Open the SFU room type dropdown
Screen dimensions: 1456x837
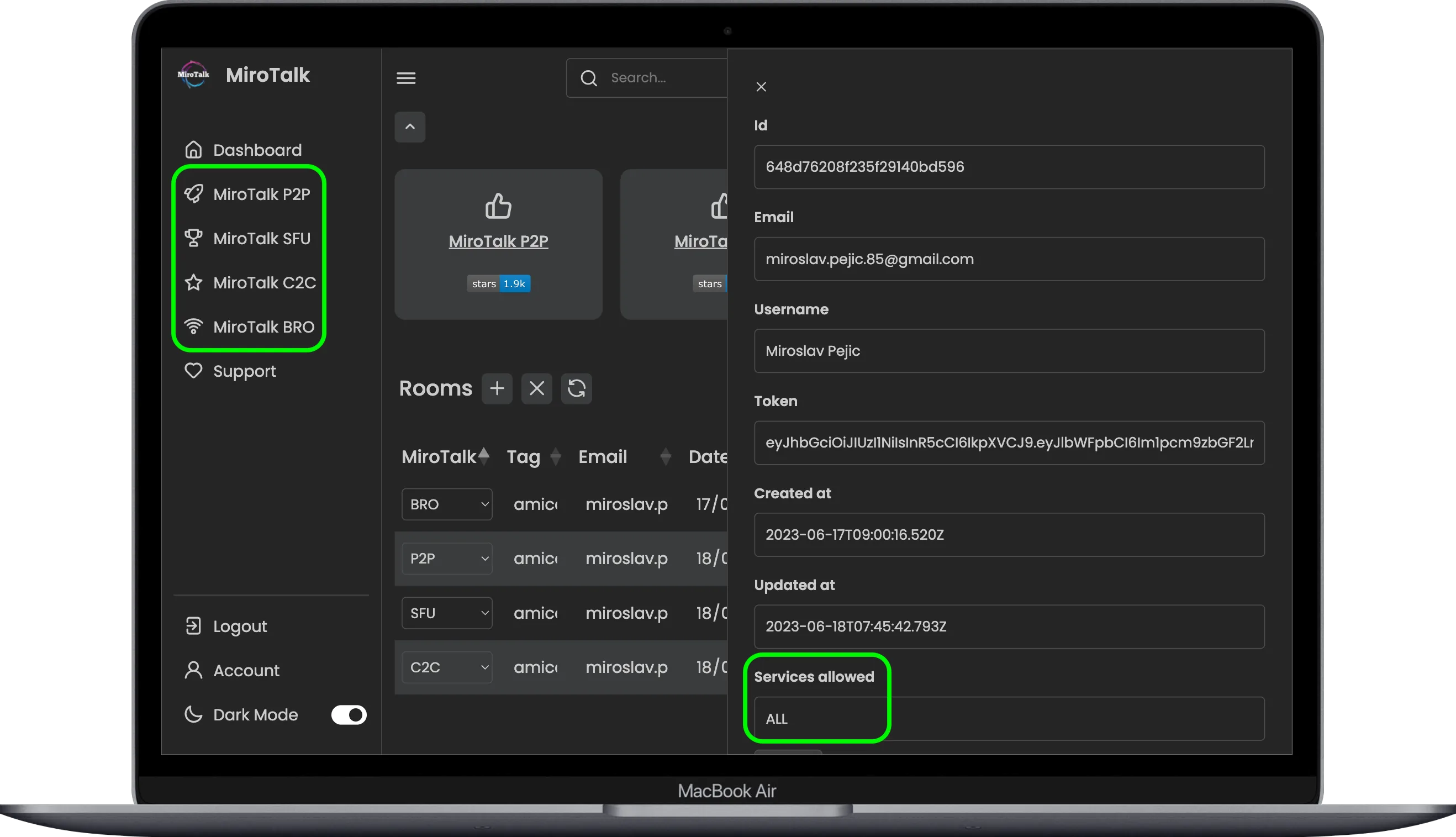(x=446, y=613)
